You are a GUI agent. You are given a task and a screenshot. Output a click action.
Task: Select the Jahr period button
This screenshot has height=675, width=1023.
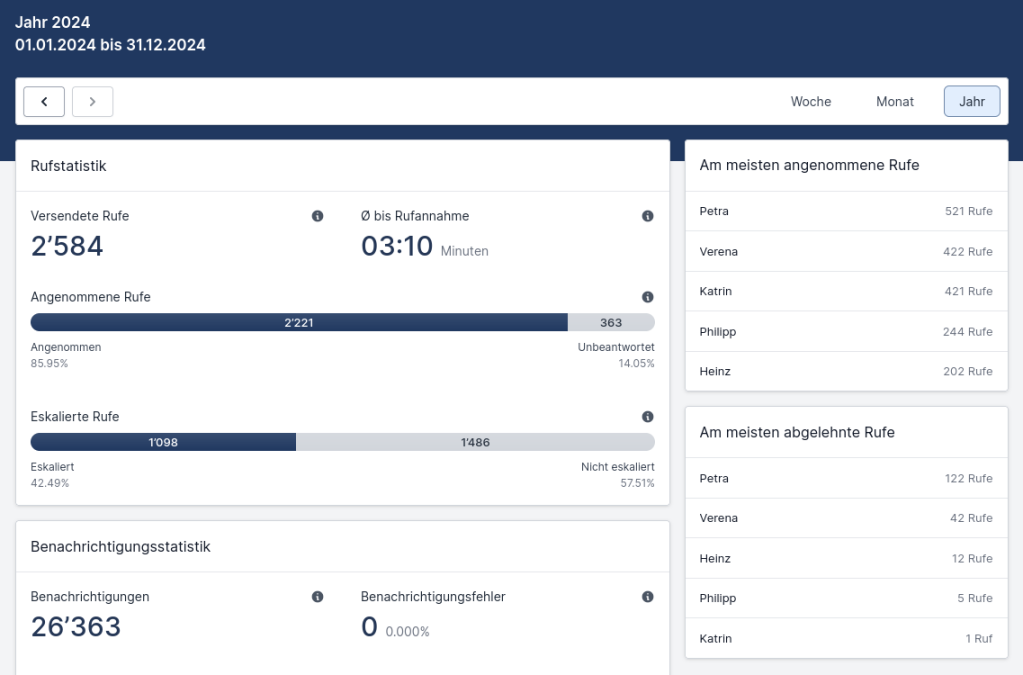coord(971,101)
